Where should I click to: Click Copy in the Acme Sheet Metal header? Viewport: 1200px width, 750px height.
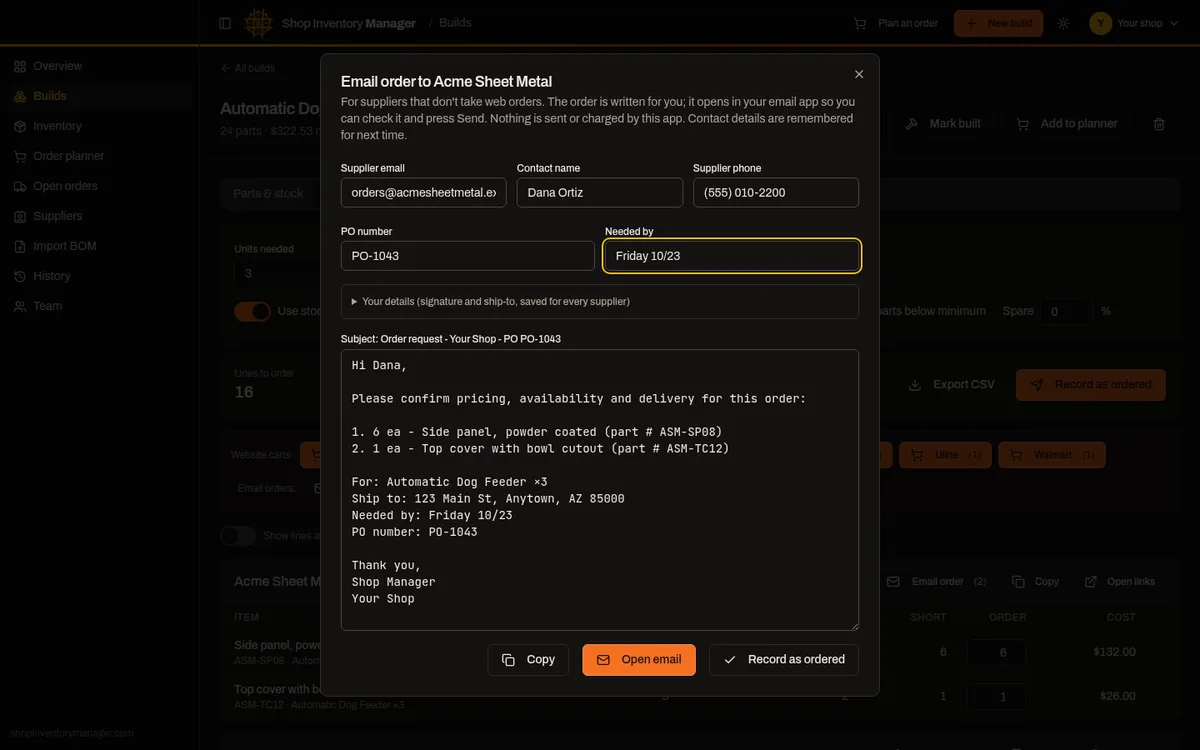tap(1035, 581)
